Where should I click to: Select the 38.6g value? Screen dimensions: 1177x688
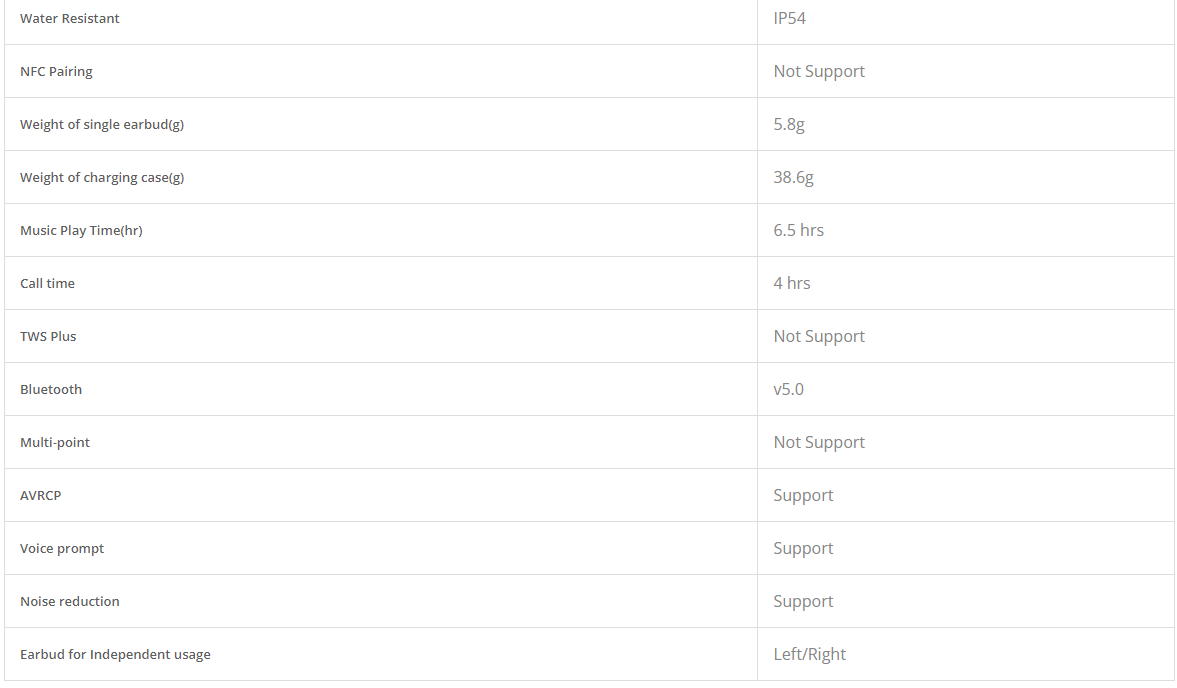(793, 178)
